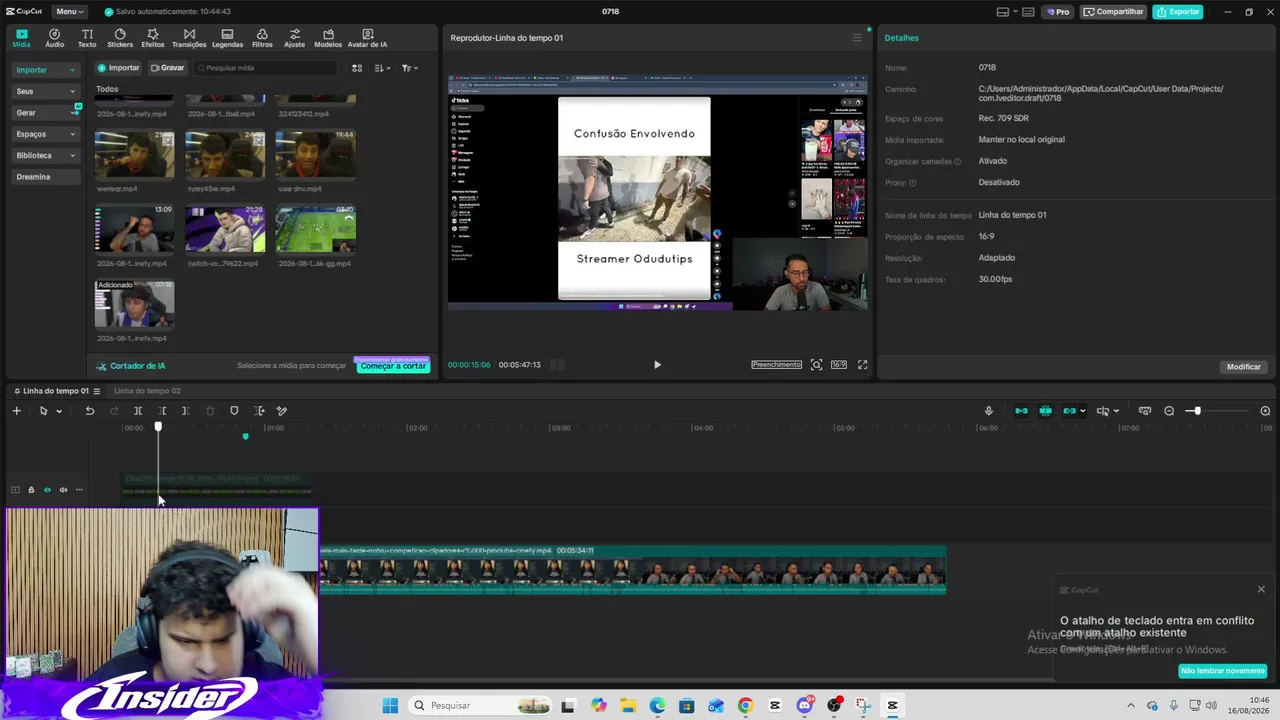Click the Exportar button

pos(1177,12)
